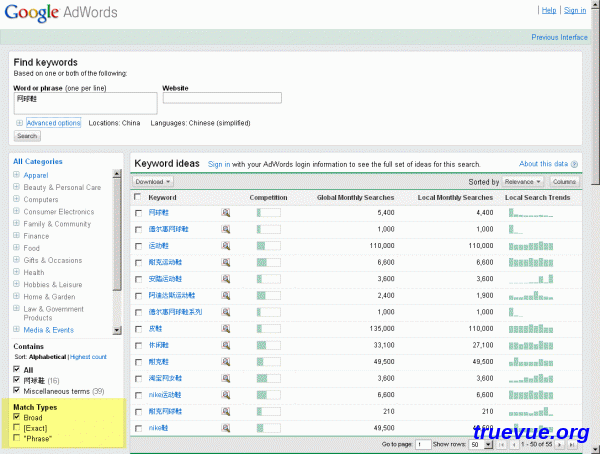Expand Beauty & Personal Care category
This screenshot has width=600, height=454.
pos(16,187)
